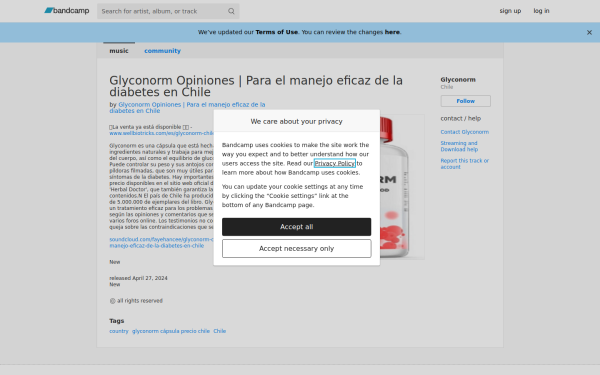Follow Glyconorm with the Follow button
Image resolution: width=600 pixels, height=375 pixels.
point(465,101)
